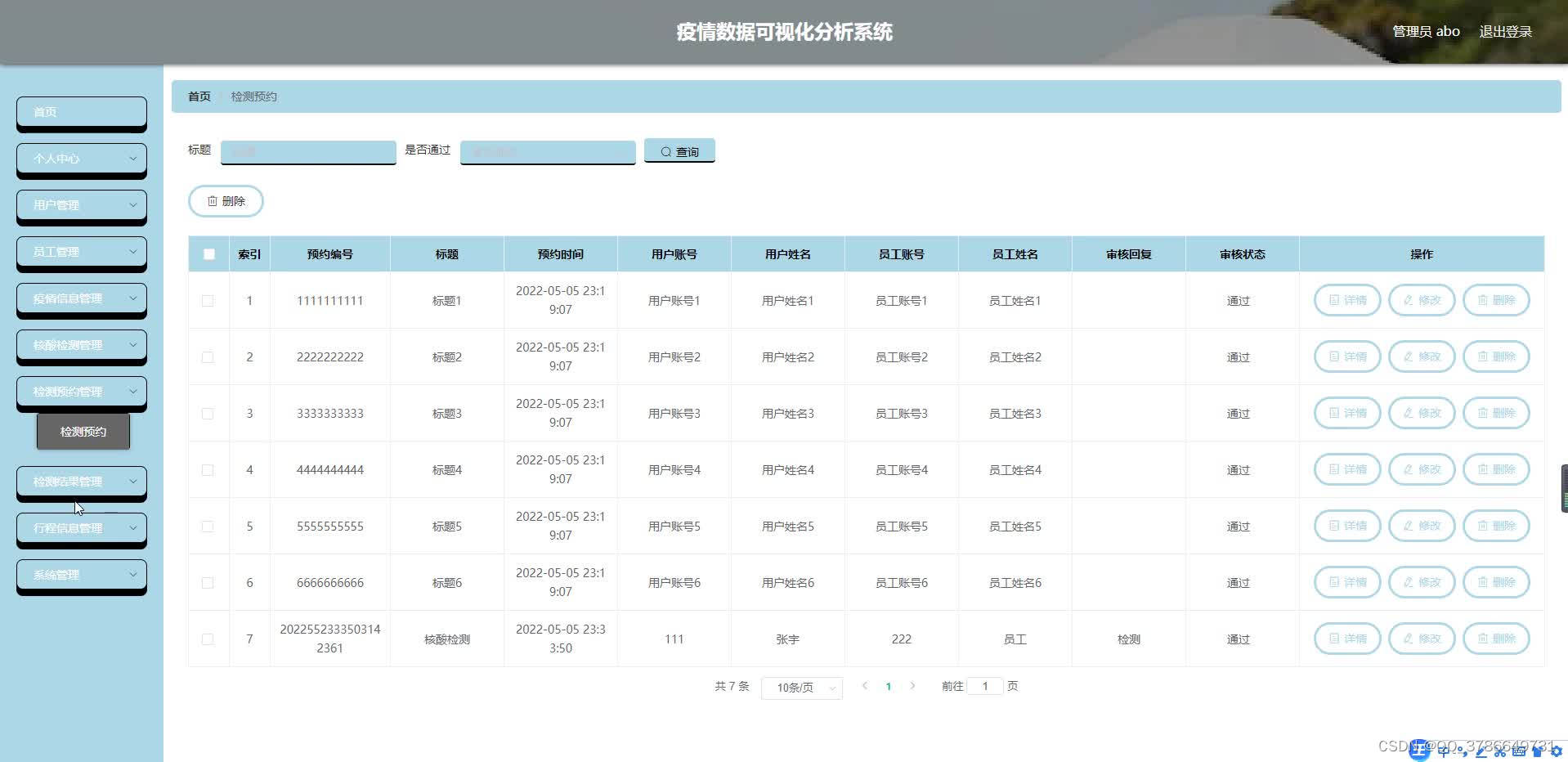Viewport: 1568px width, 762px height.
Task: Toggle the select-all header checkbox
Action: coord(209,254)
